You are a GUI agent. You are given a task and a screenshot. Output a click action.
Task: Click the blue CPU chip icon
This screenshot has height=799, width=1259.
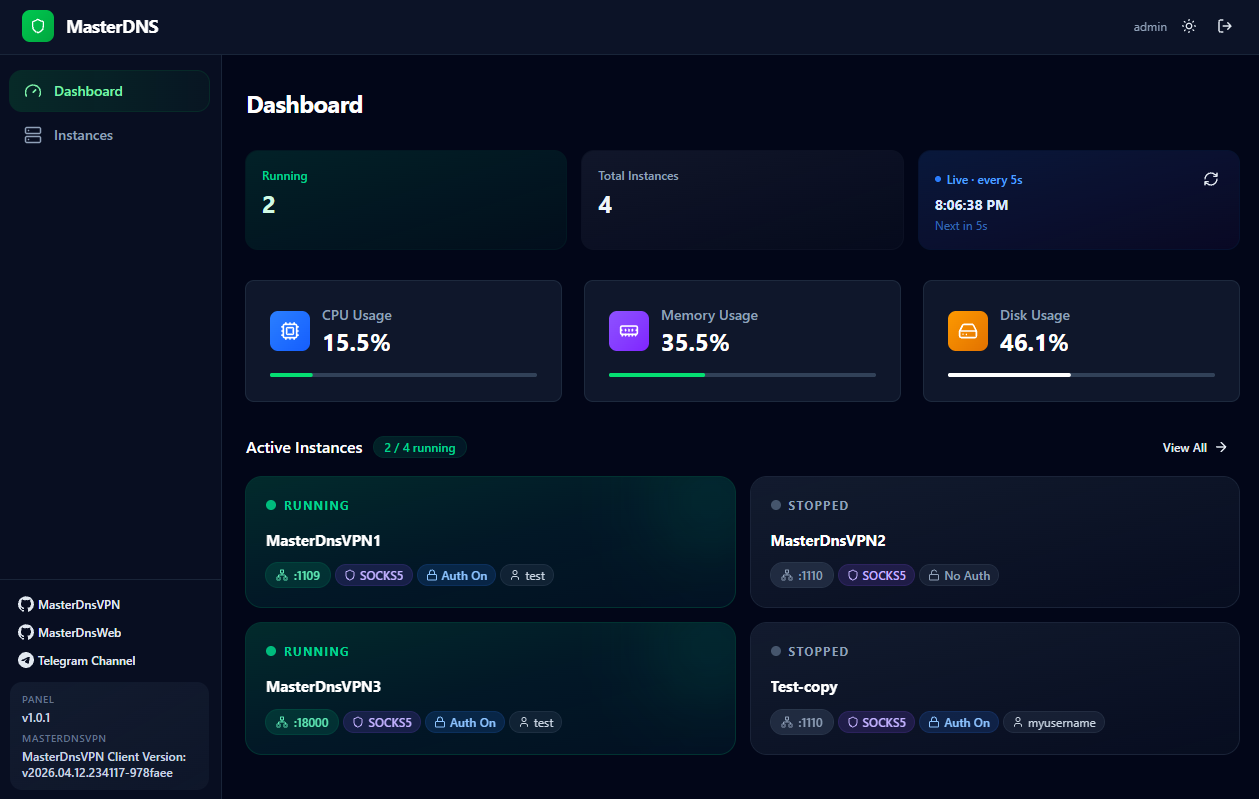(x=290, y=331)
